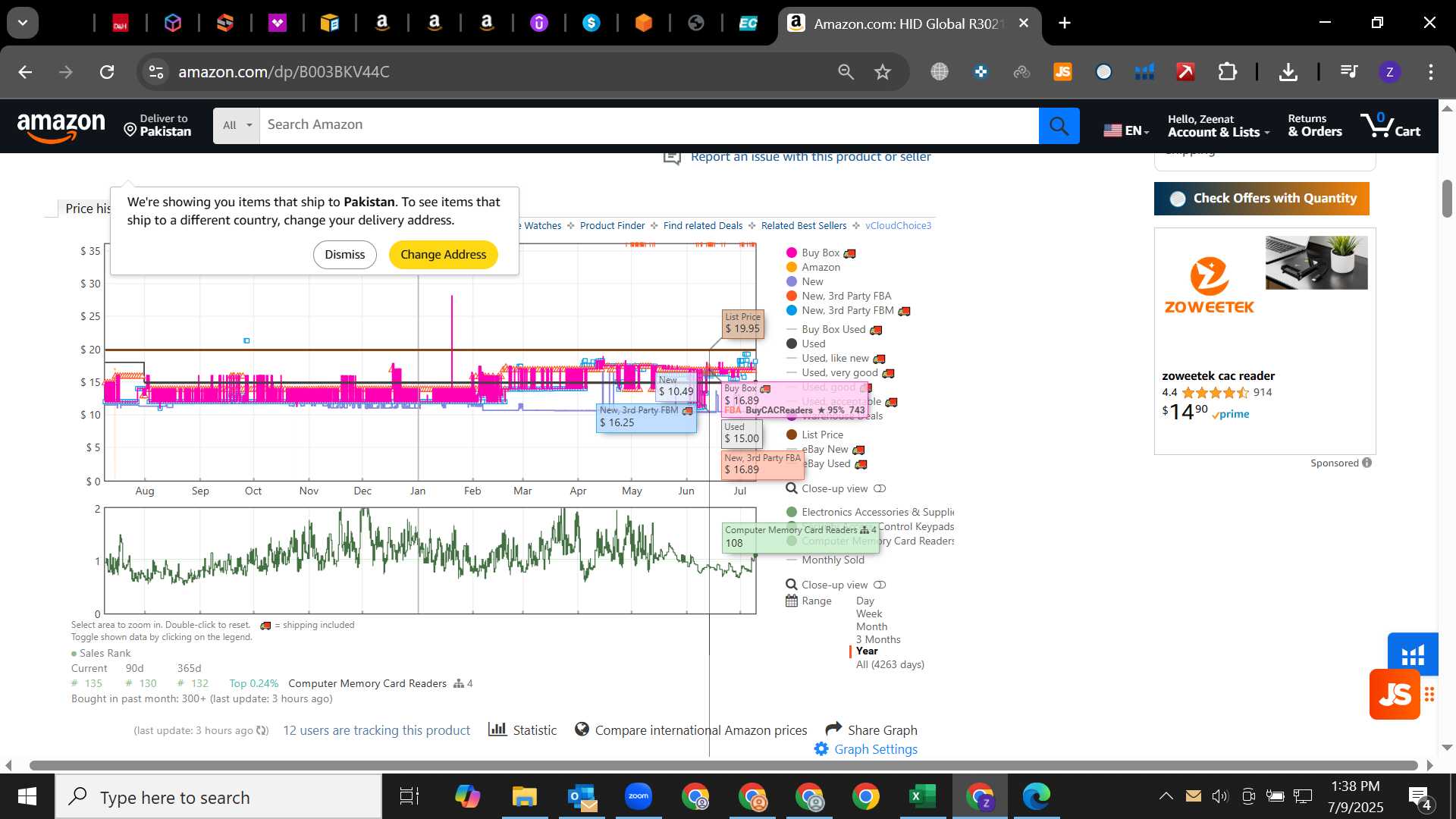Viewport: 1456px width, 819px height.
Task: Toggle Monthly Sold legend series
Action: coord(826,560)
